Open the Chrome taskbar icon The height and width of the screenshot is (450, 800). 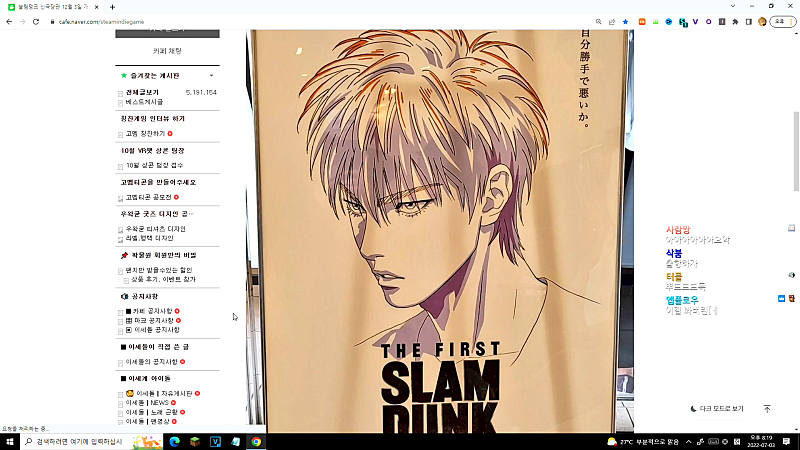(x=256, y=442)
